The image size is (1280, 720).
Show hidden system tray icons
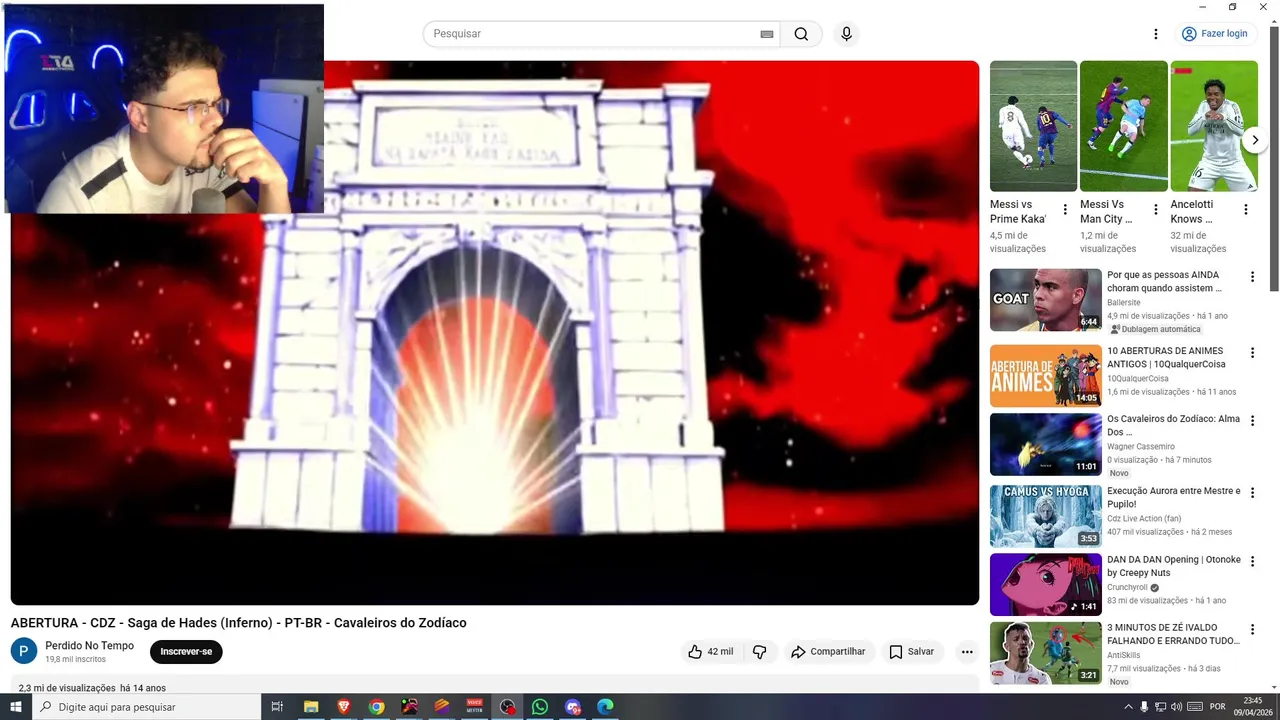(1128, 707)
